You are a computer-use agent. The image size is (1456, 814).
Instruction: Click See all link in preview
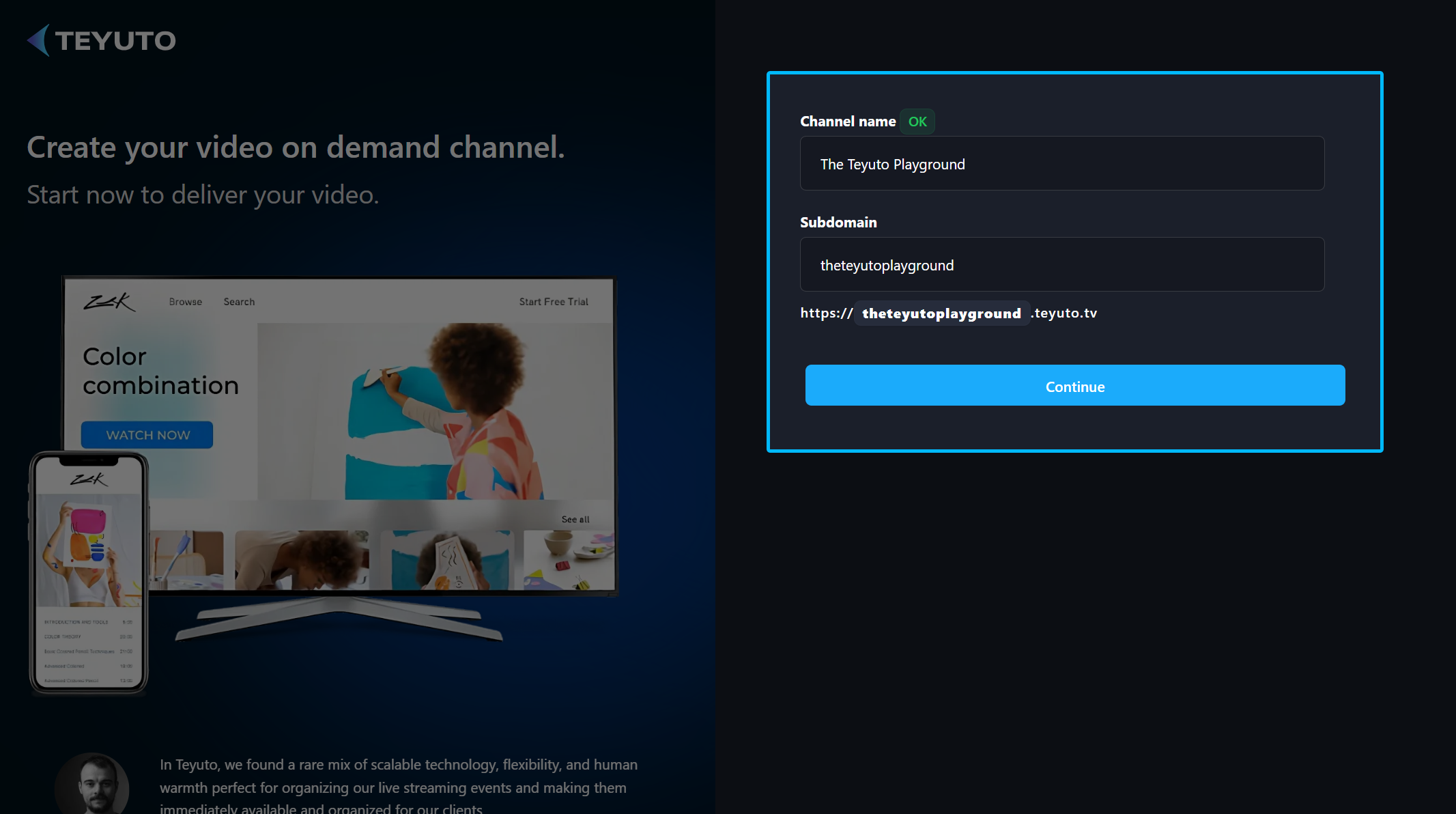[x=575, y=520]
